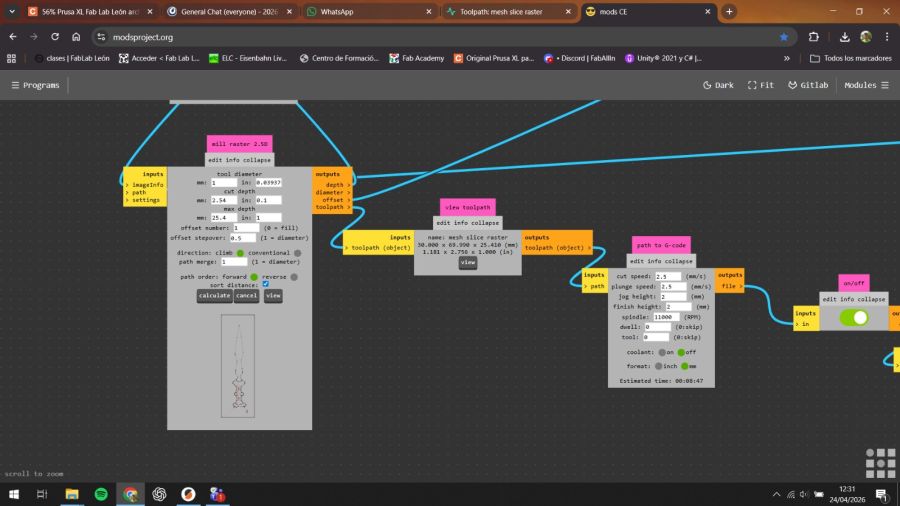
Task: View site information for modsproject.org
Action: [x=101, y=37]
